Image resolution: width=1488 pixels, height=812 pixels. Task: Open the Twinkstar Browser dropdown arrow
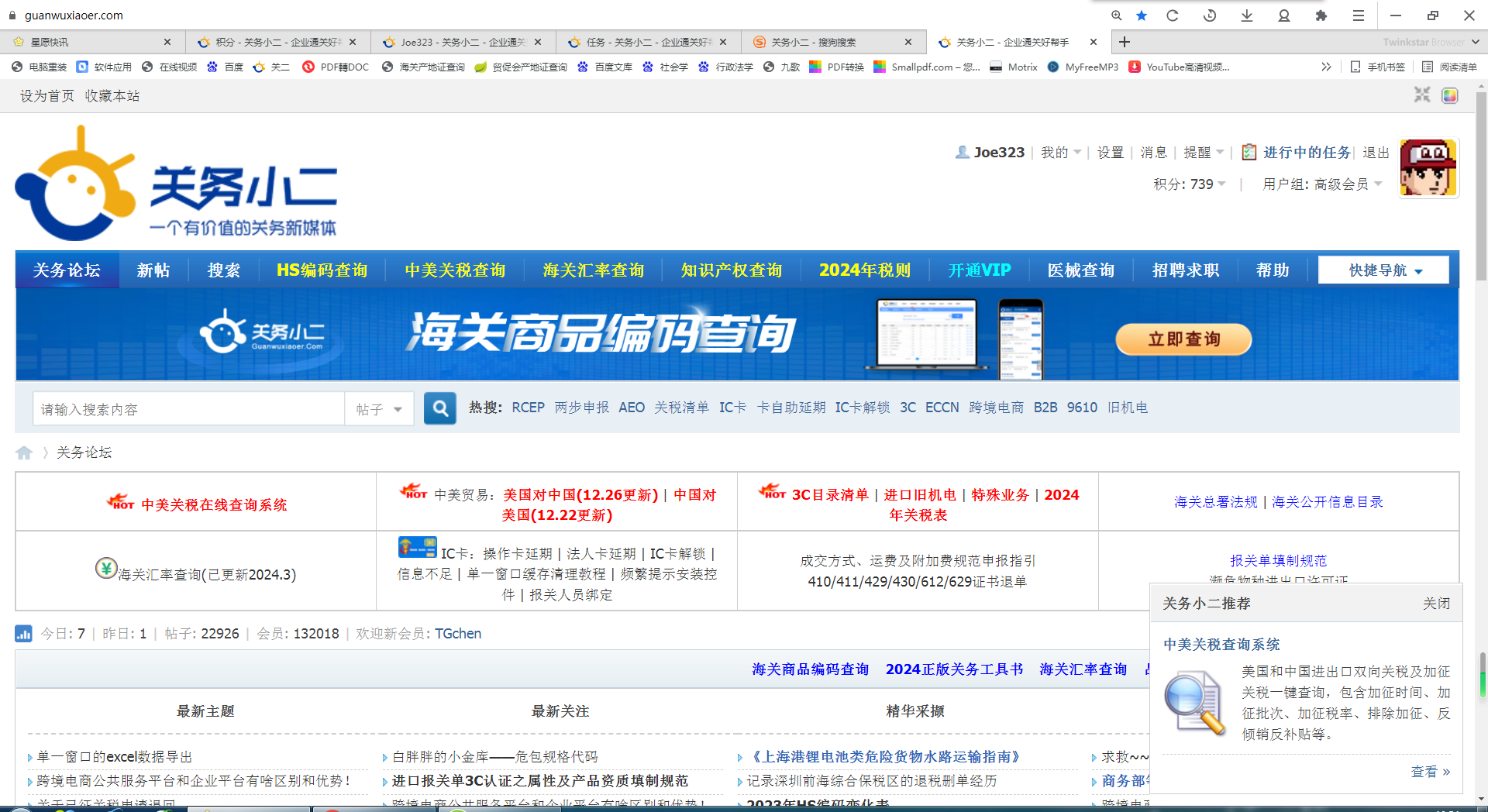tap(1475, 42)
